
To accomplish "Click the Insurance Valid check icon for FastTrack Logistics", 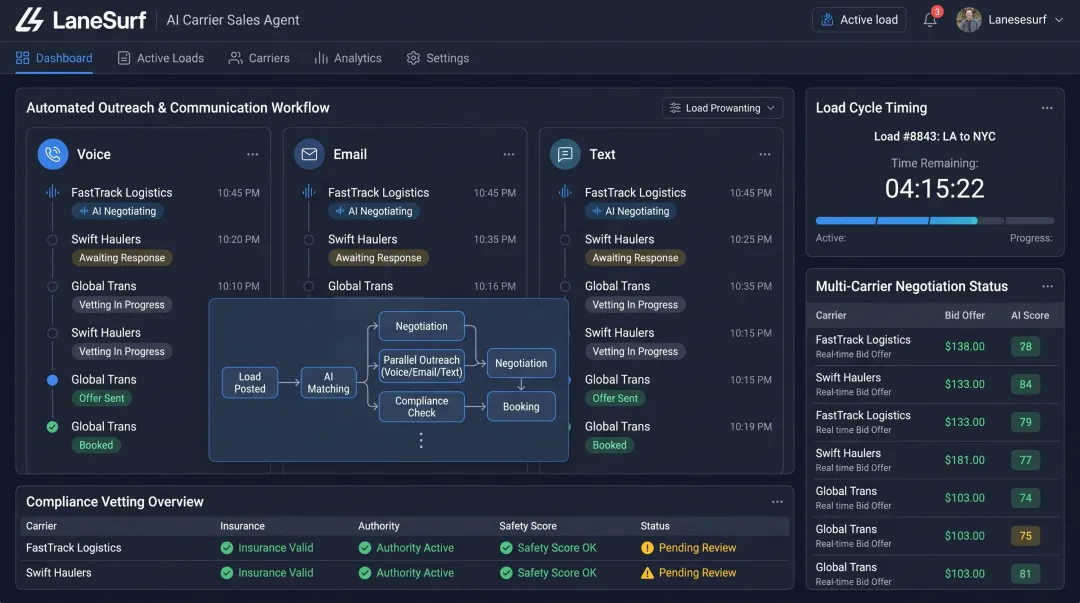I will click(x=227, y=548).
